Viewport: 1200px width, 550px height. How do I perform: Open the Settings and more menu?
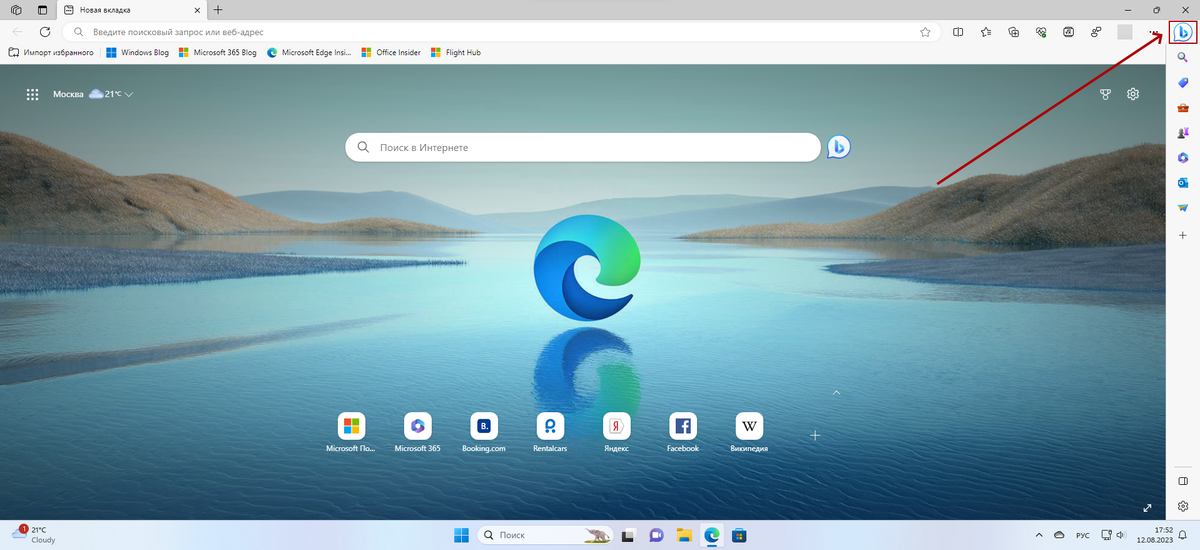1153,32
